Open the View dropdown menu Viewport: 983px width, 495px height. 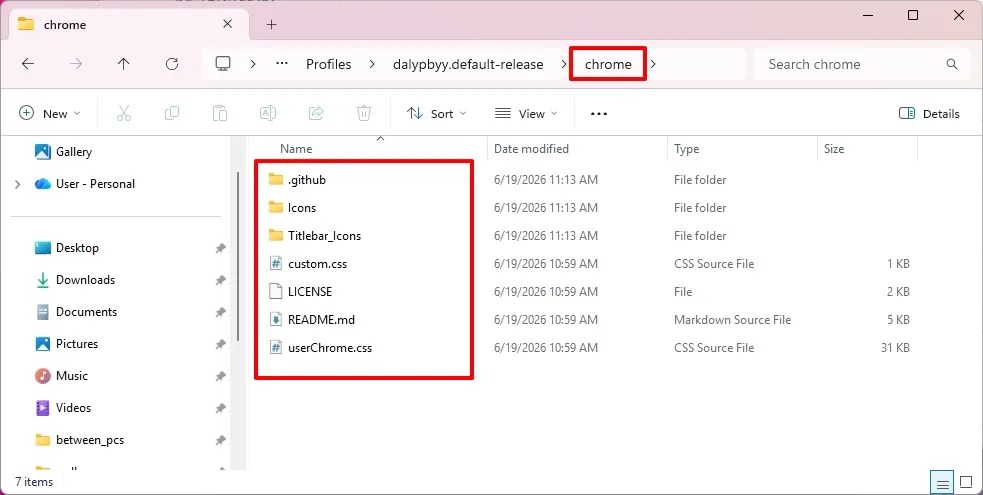[x=526, y=113]
